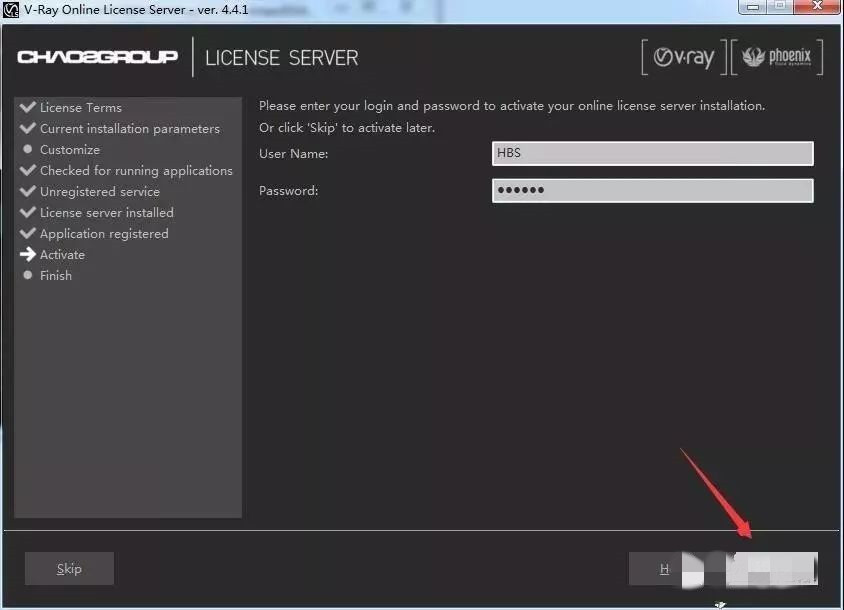844x610 pixels.
Task: Click the checkmark next to License Terms
Action: pos(28,108)
